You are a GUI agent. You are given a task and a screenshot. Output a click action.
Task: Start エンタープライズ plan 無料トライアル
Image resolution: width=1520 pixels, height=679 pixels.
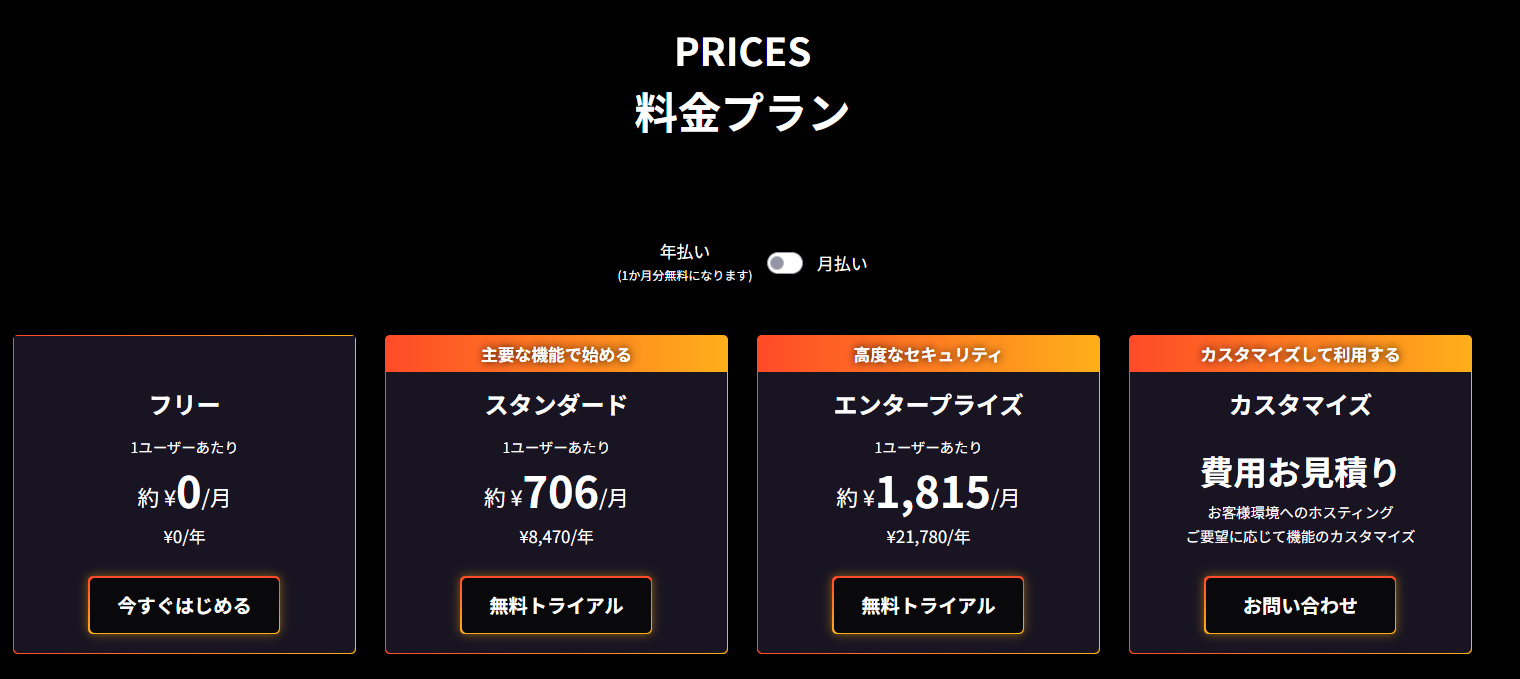pyautogui.click(x=928, y=605)
